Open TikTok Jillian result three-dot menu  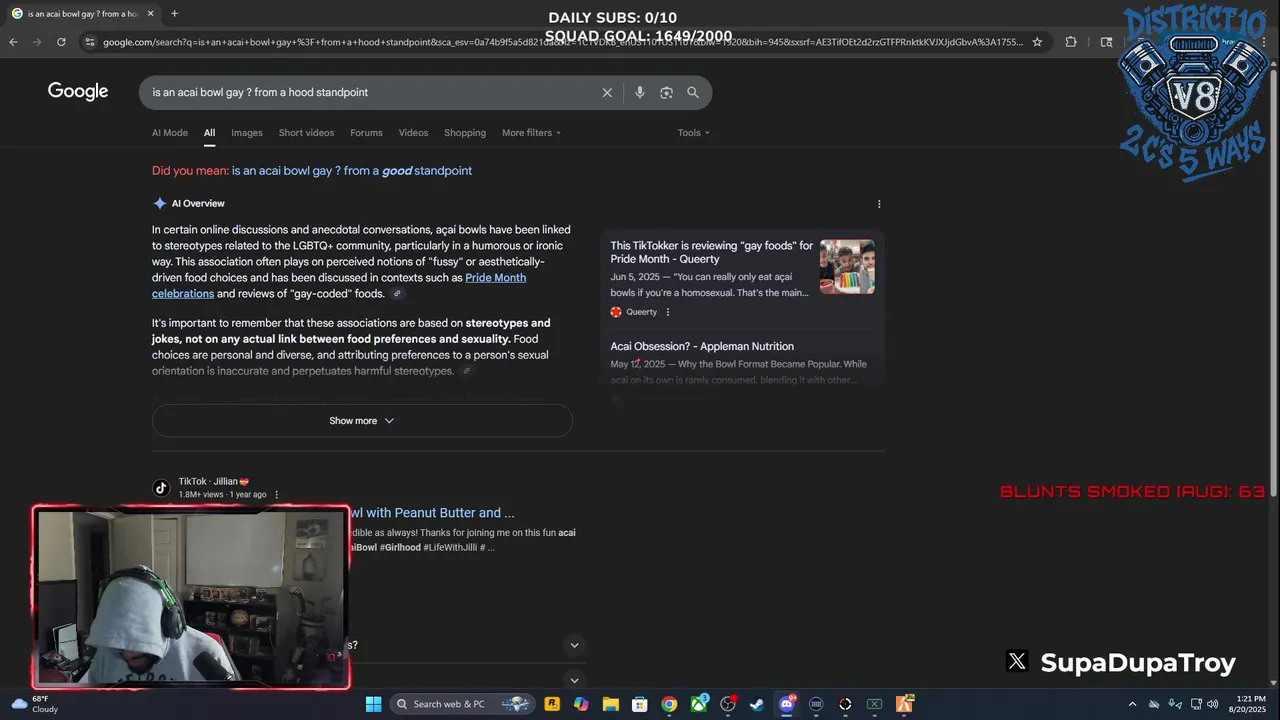(277, 494)
